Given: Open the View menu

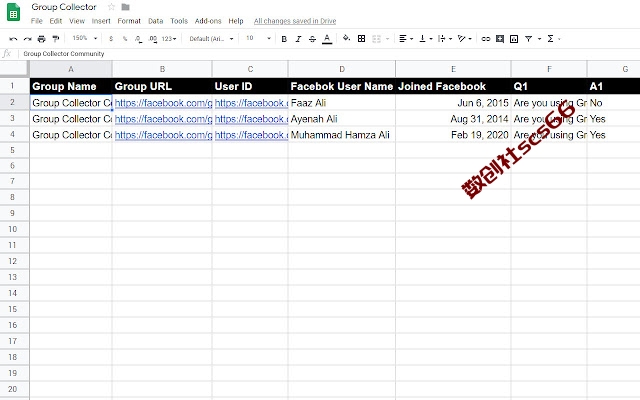Looking at the screenshot, I should coord(77,21).
